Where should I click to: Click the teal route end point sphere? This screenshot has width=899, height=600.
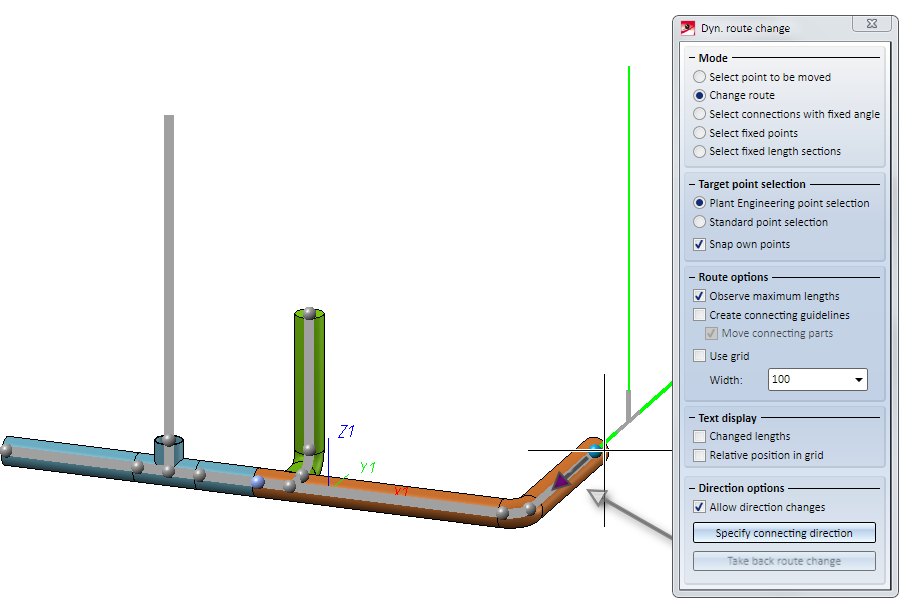(595, 450)
